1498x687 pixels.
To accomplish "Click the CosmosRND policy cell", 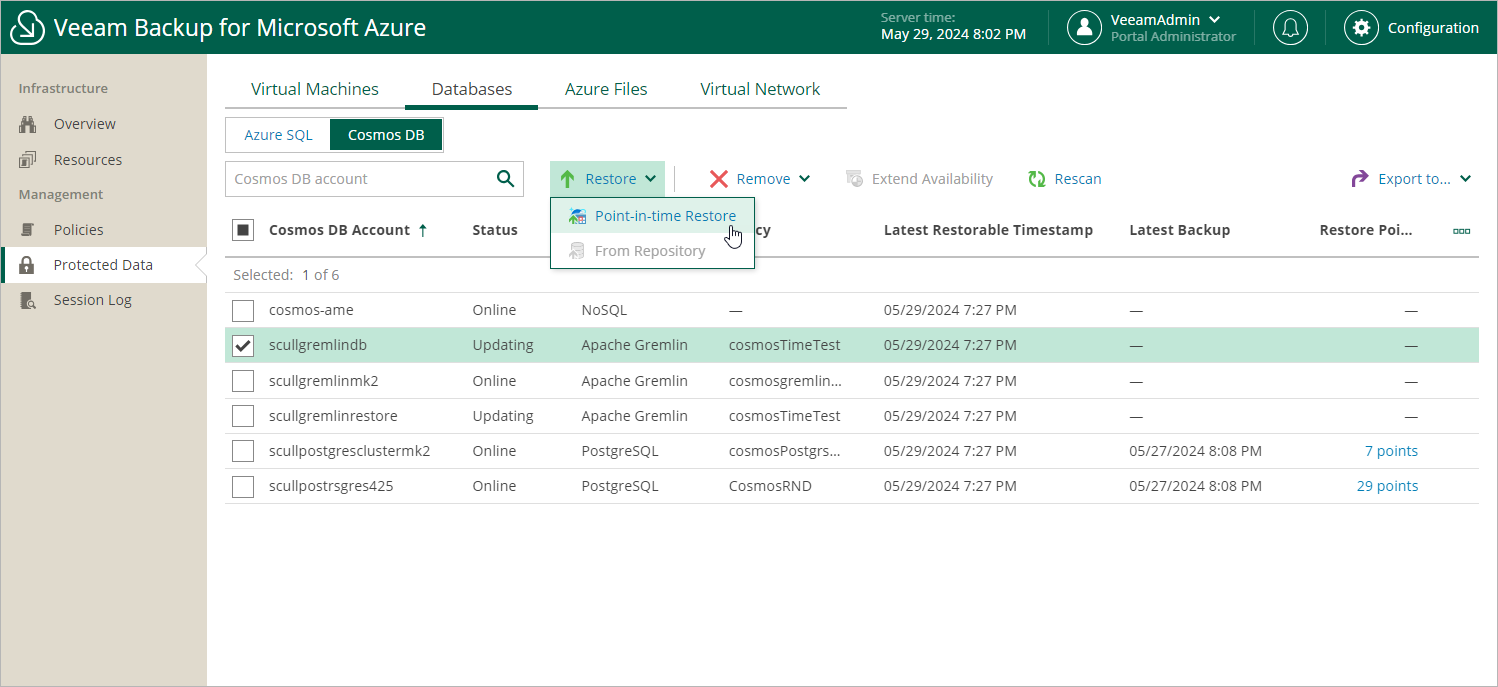I will pos(770,486).
